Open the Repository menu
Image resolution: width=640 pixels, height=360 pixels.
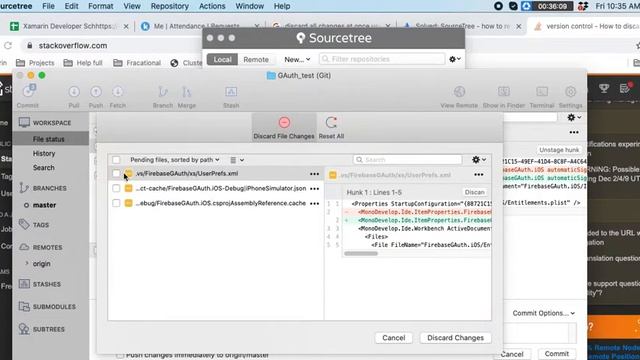coord(169,6)
